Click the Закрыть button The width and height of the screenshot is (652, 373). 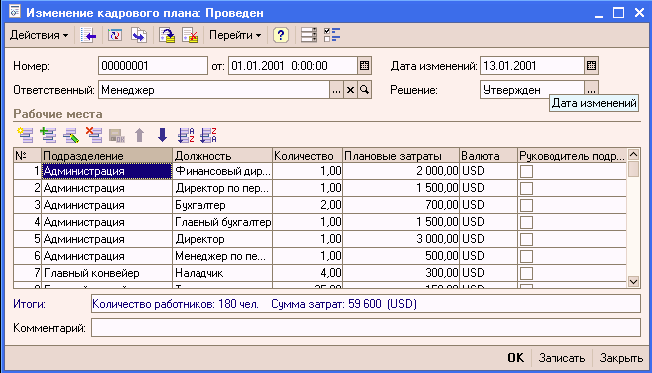tap(621, 358)
